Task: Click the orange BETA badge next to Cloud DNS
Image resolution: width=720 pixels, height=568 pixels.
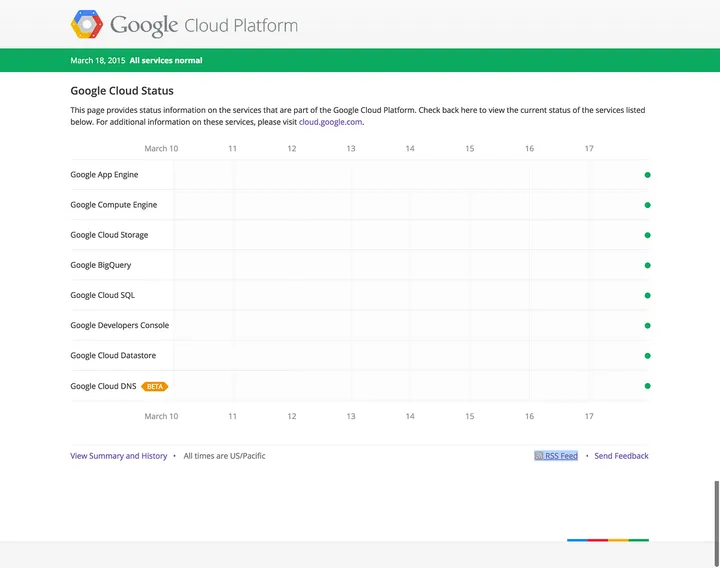Action: (x=155, y=387)
